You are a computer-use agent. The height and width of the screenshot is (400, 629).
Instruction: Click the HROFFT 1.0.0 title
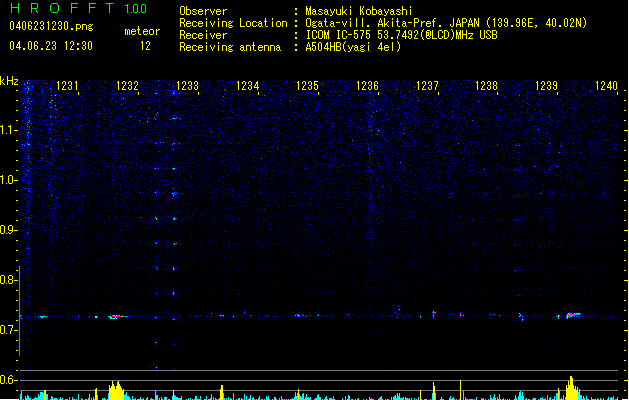(78, 8)
